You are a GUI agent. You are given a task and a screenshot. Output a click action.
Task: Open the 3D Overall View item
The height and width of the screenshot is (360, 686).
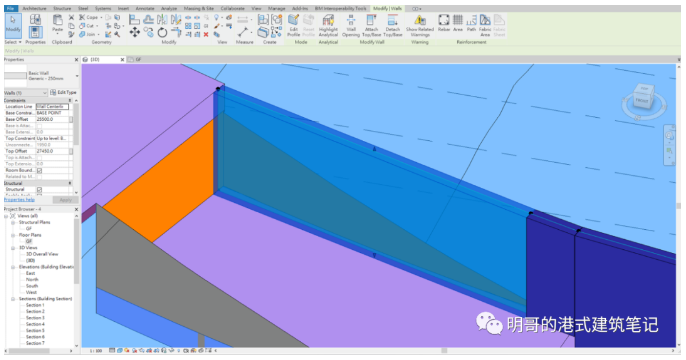point(42,254)
